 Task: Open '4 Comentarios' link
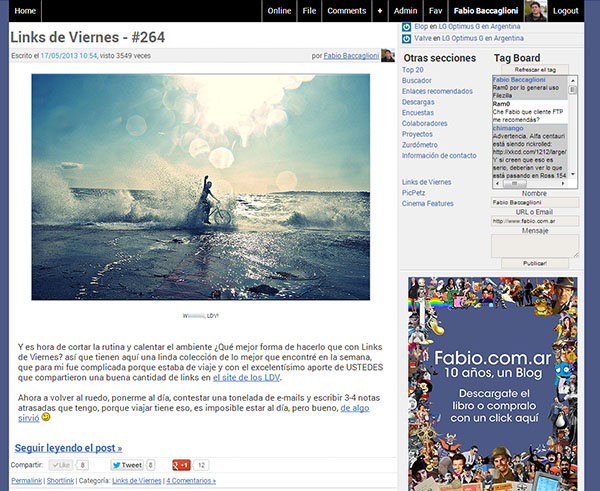point(191,481)
